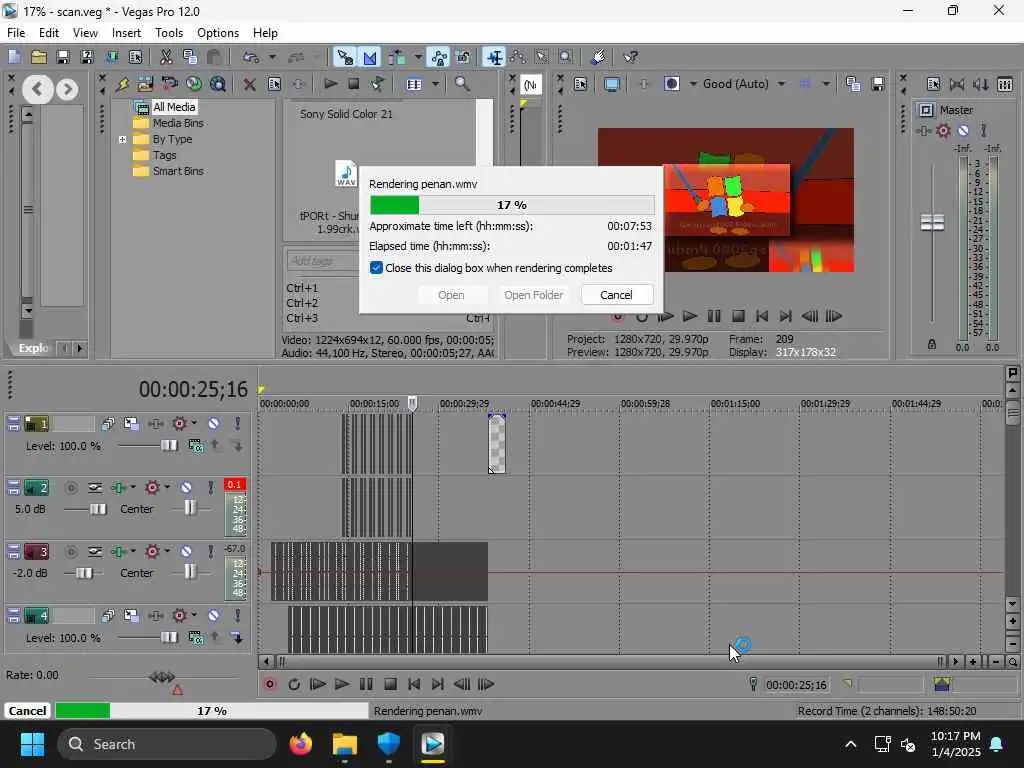This screenshot has height=768, width=1024.
Task: Open the File menu
Action: click(x=16, y=33)
